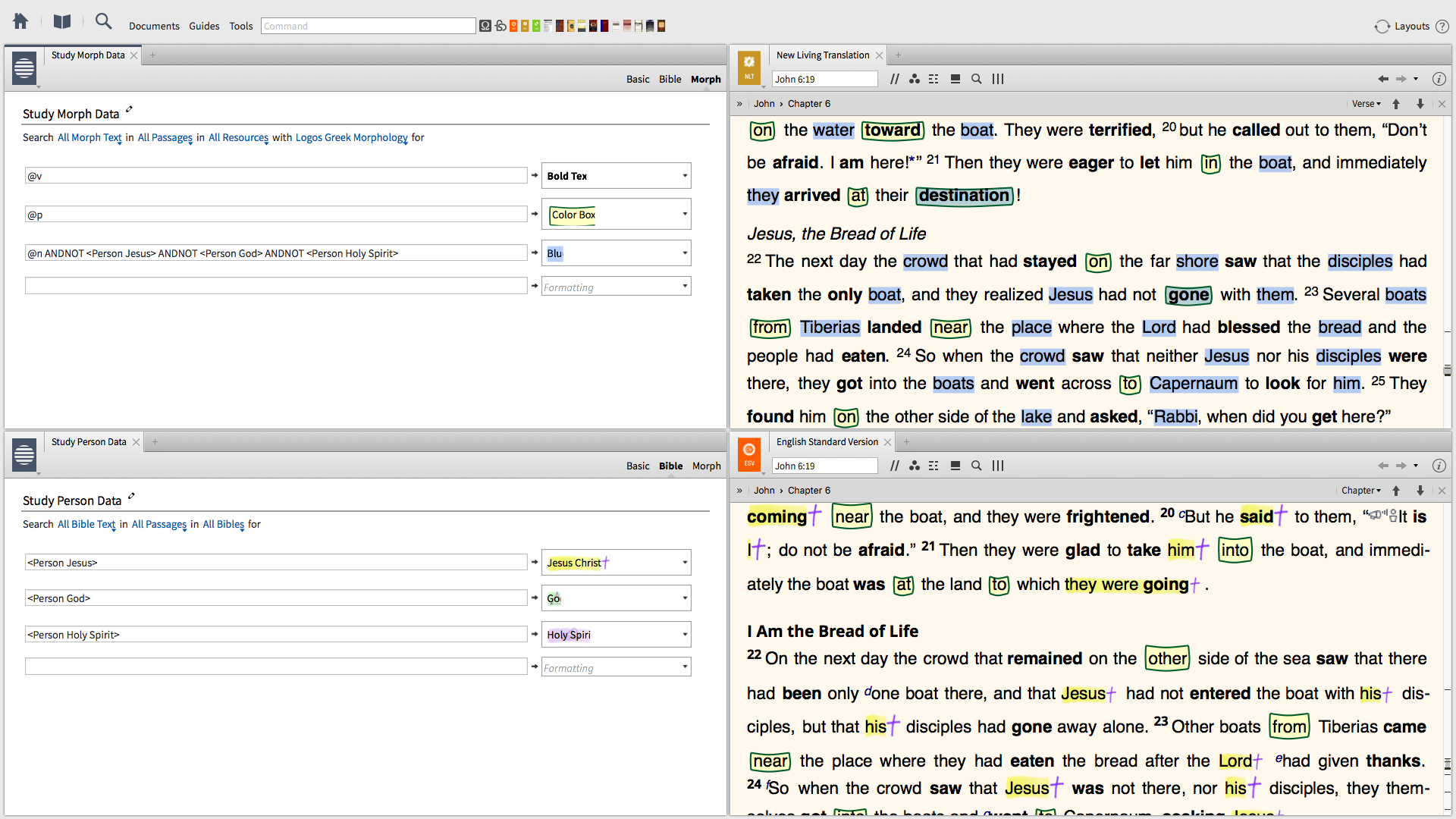Switch Study Morph Data to Bible mode
This screenshot has height=819, width=1456.
670,79
